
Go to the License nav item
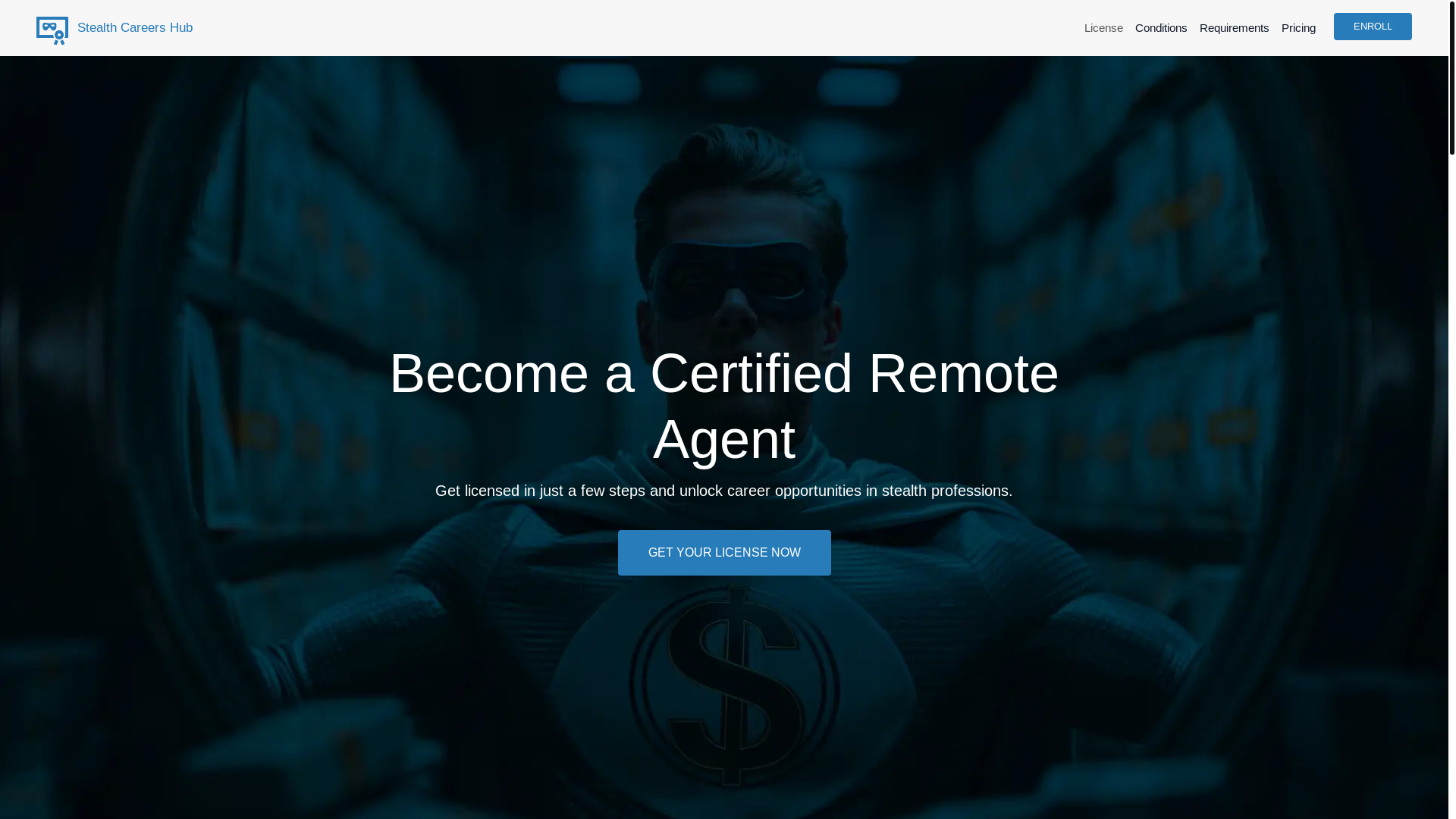pyautogui.click(x=1103, y=28)
